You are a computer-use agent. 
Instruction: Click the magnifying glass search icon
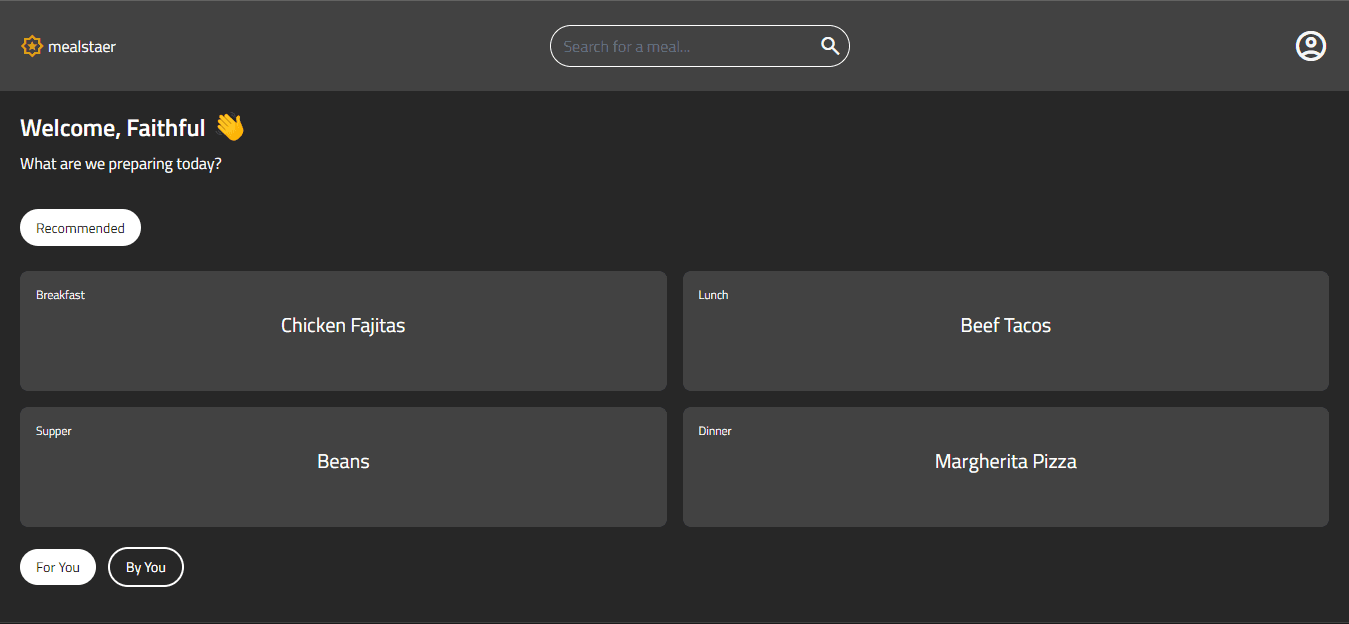point(829,46)
